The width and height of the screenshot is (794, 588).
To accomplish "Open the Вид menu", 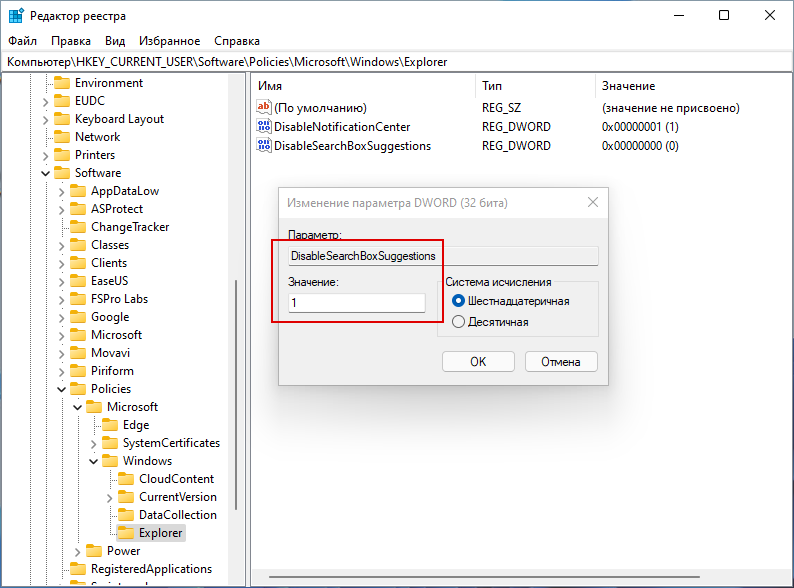I will coord(115,41).
